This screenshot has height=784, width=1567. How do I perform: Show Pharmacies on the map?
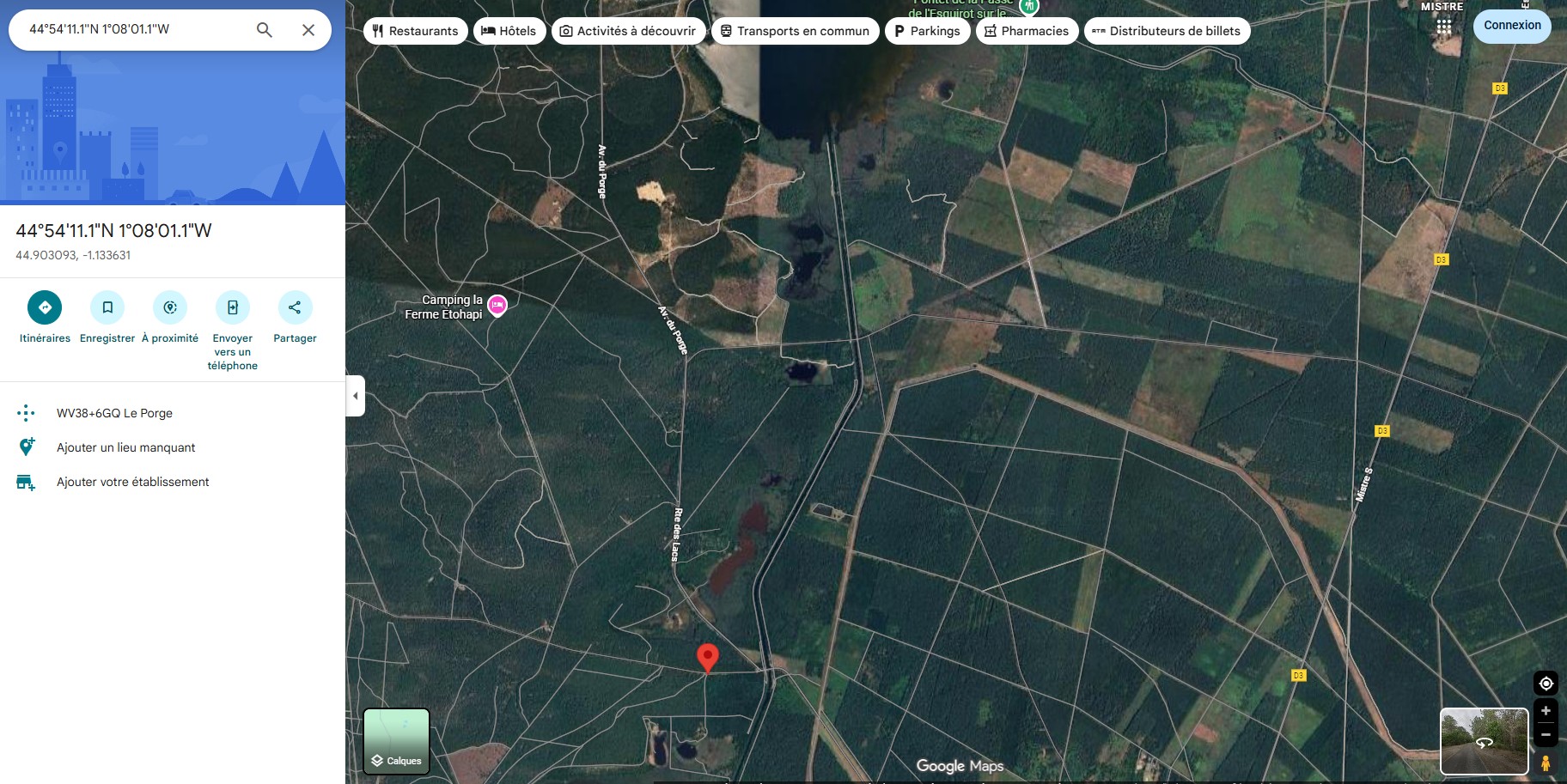(x=1027, y=31)
